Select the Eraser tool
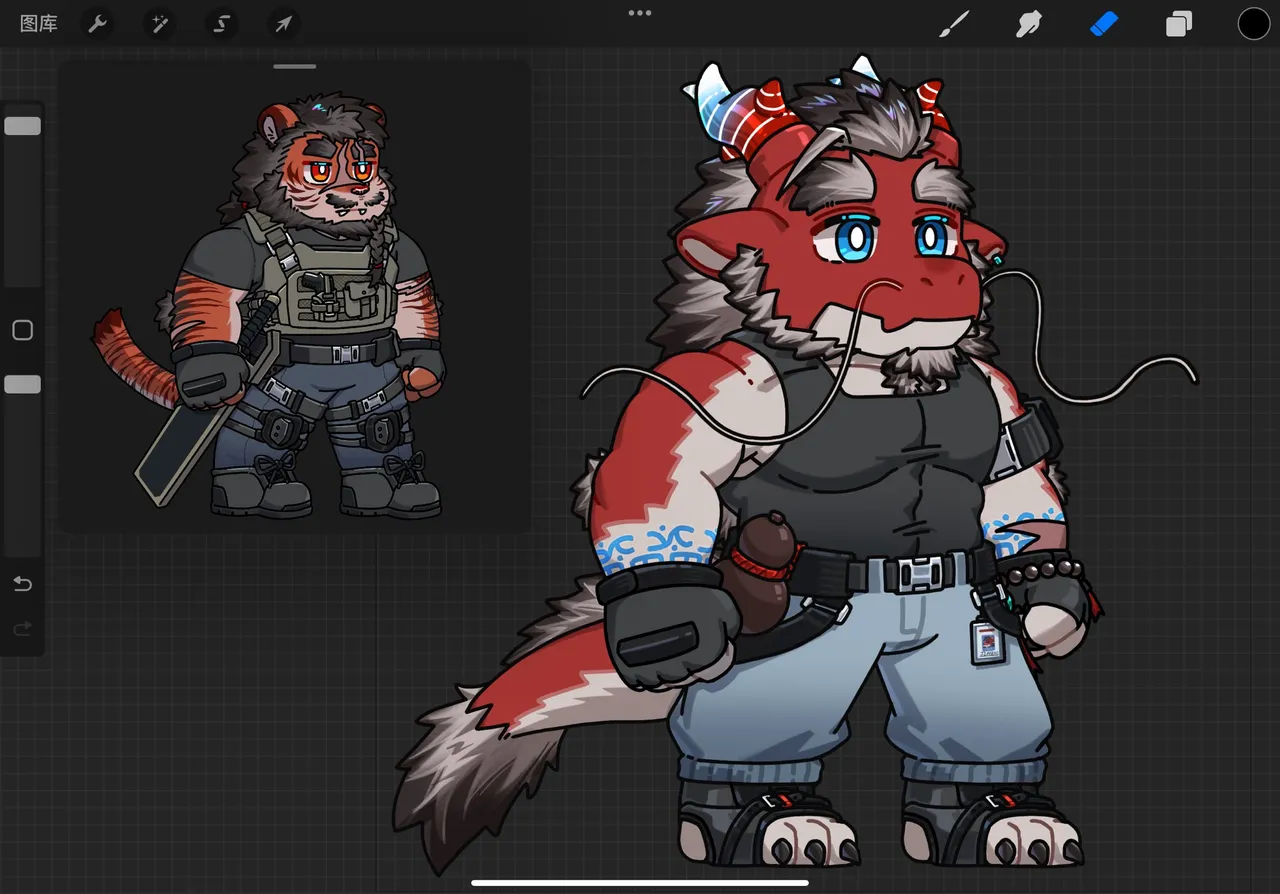This screenshot has width=1280, height=894. (x=1103, y=24)
